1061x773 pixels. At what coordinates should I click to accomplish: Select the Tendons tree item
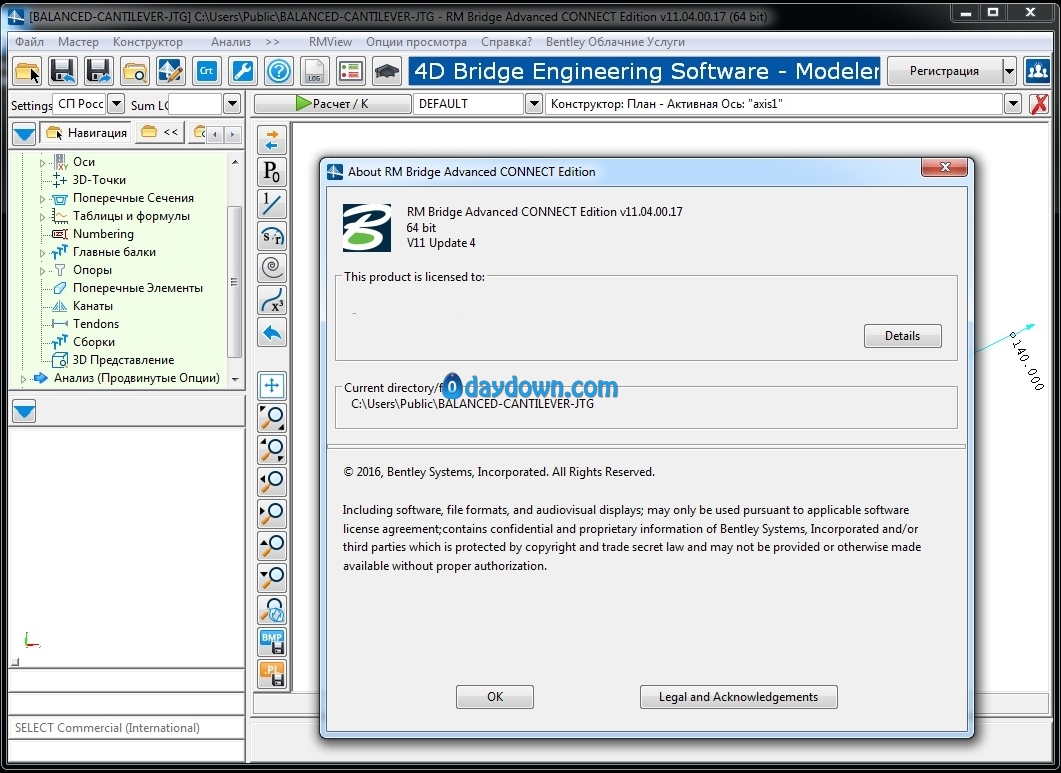[x=95, y=324]
